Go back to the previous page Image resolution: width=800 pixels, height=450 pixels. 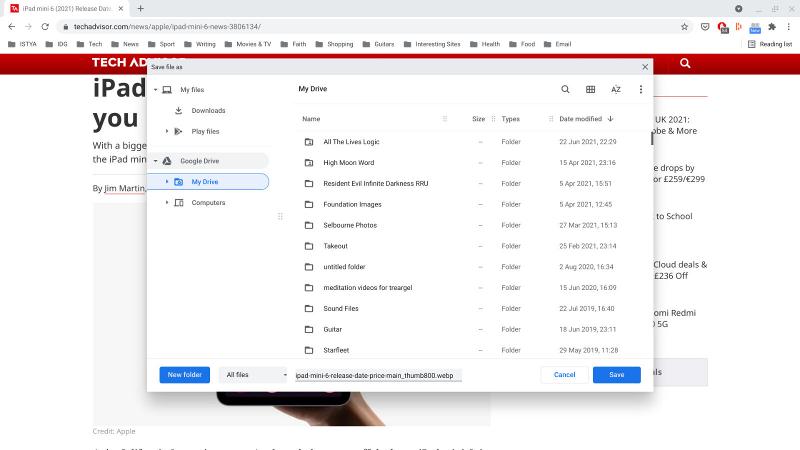(12, 27)
